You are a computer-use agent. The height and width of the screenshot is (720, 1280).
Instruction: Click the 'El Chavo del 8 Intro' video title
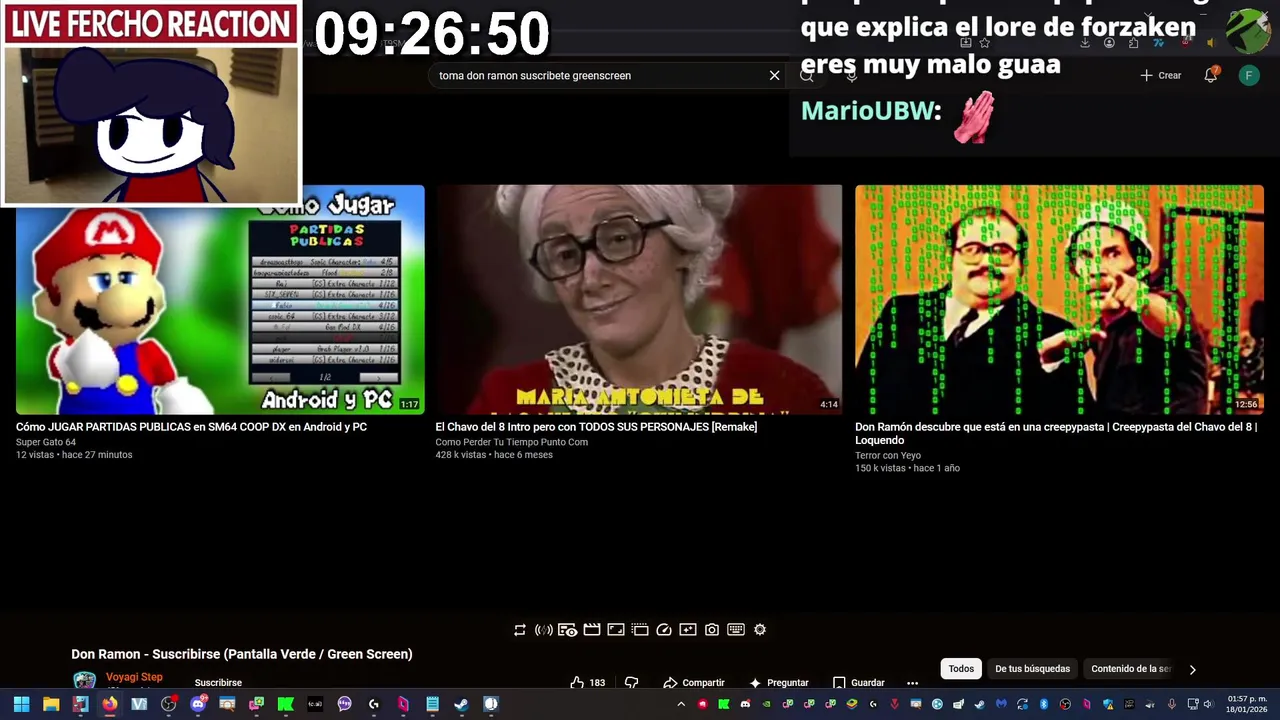(596, 427)
